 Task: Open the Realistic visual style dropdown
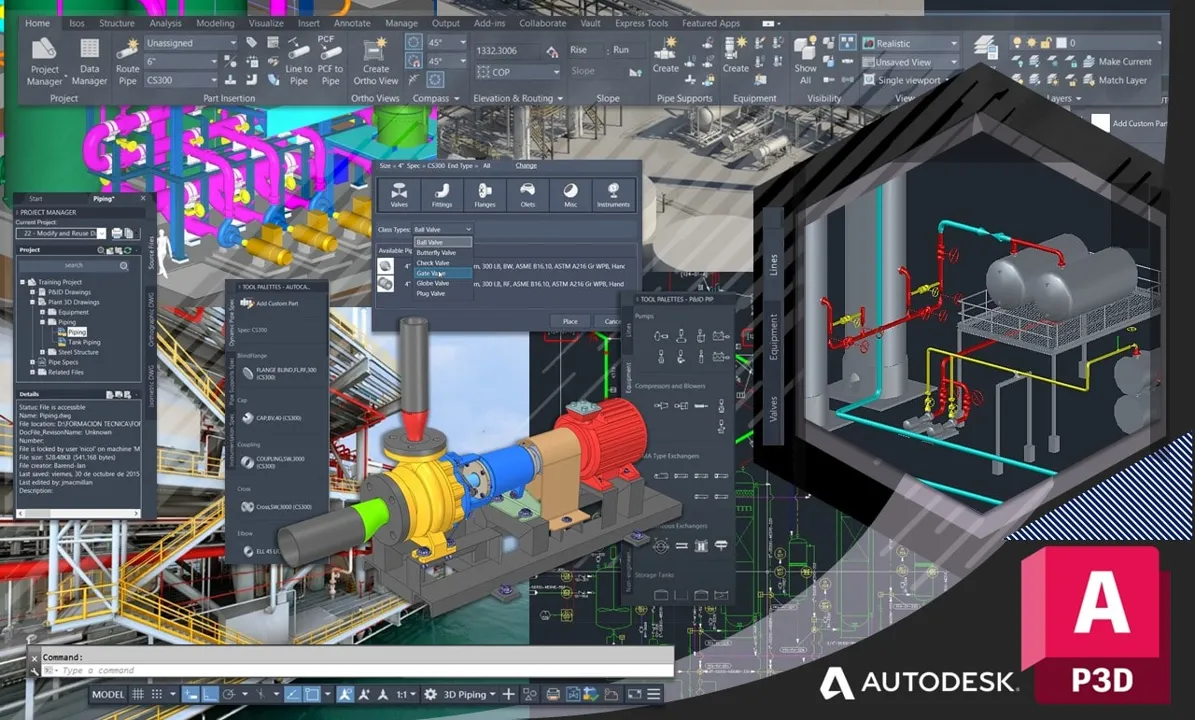909,43
